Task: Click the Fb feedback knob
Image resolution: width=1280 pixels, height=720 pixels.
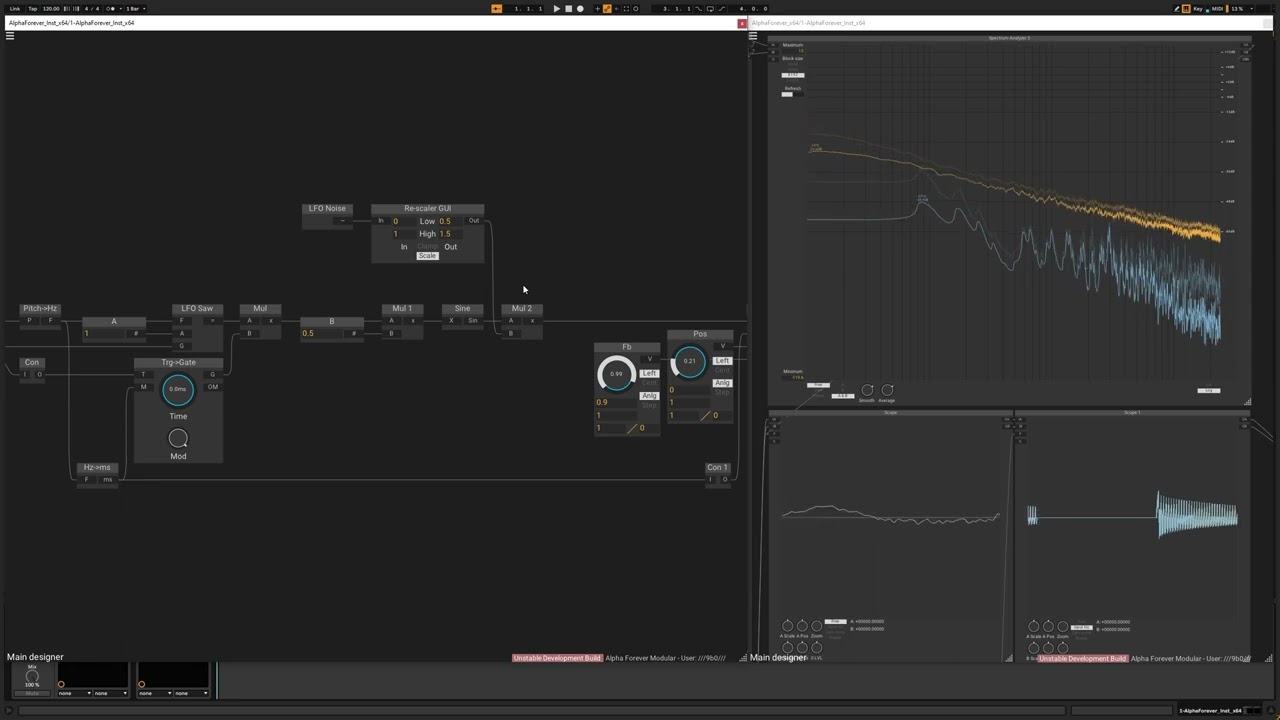Action: pos(616,374)
